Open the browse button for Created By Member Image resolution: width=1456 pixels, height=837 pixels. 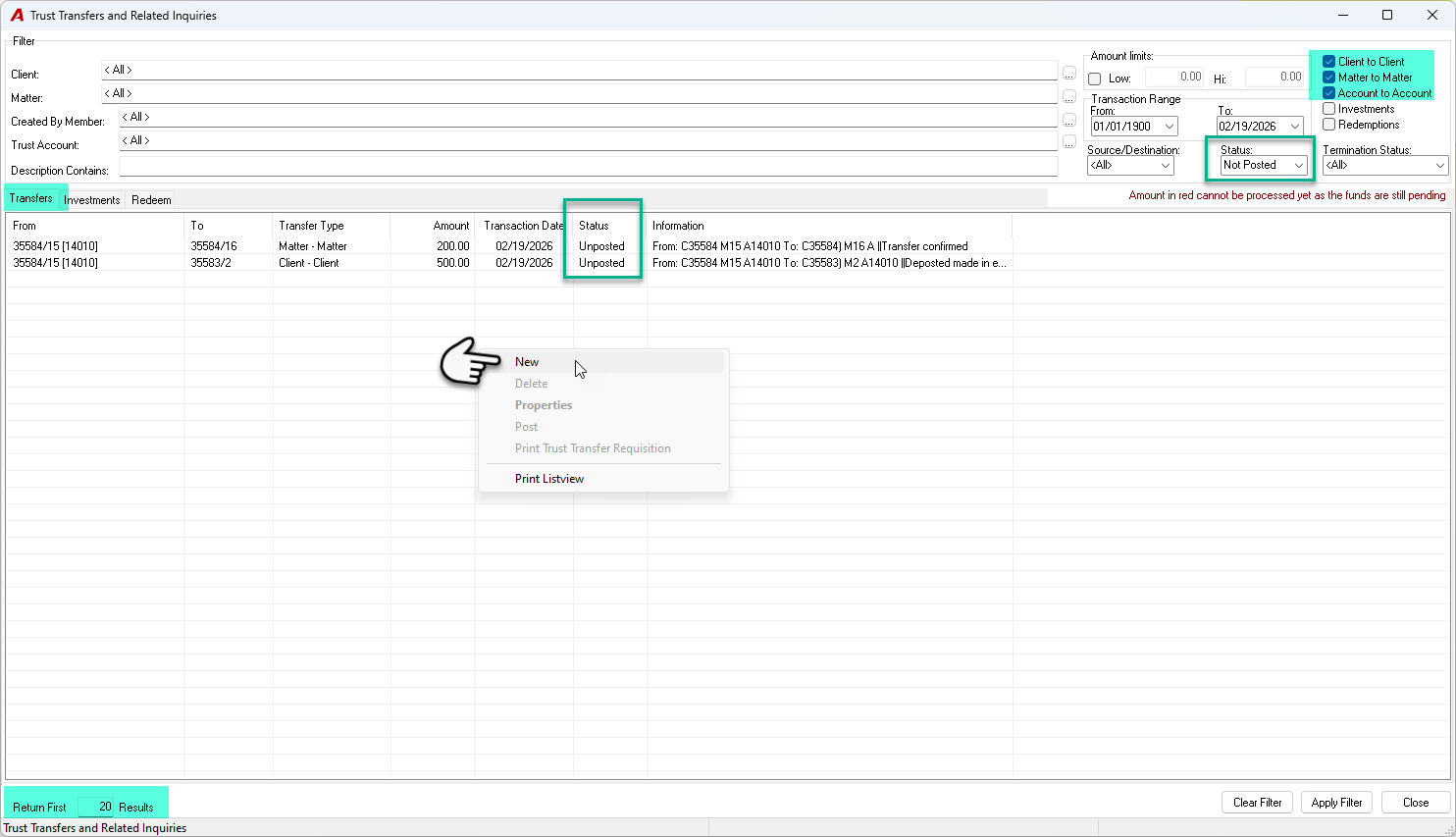tap(1069, 120)
